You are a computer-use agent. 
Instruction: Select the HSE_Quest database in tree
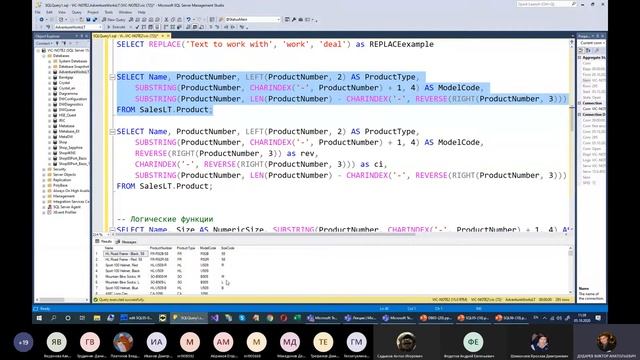[67, 115]
